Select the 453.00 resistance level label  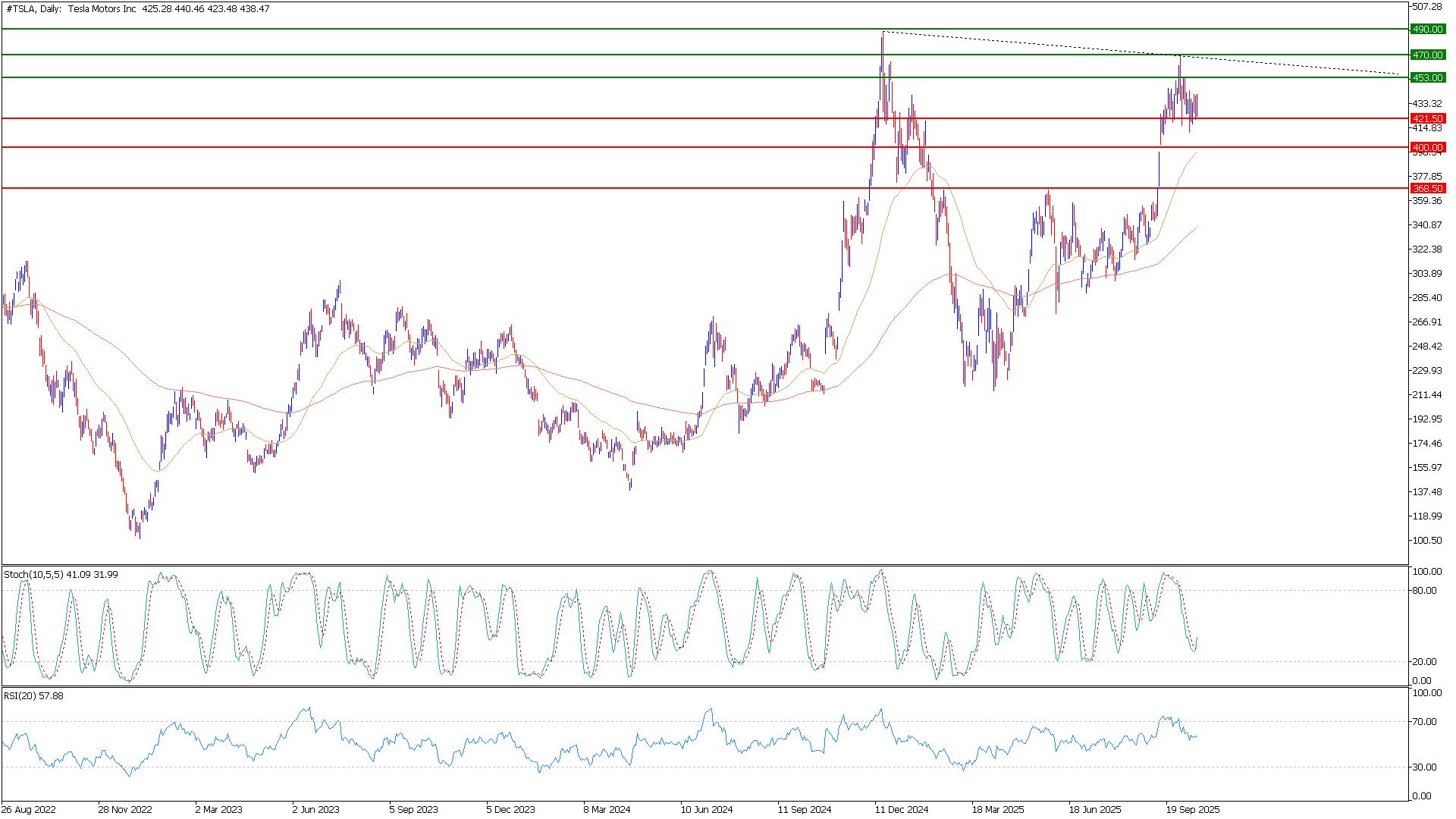pos(1426,78)
